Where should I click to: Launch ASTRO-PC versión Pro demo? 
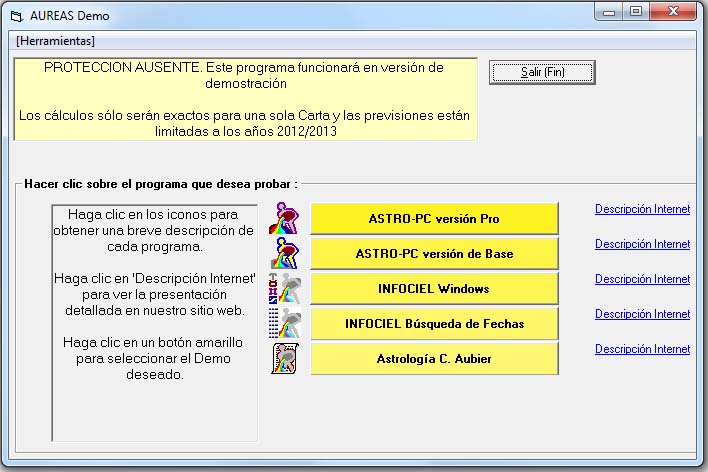click(x=434, y=219)
